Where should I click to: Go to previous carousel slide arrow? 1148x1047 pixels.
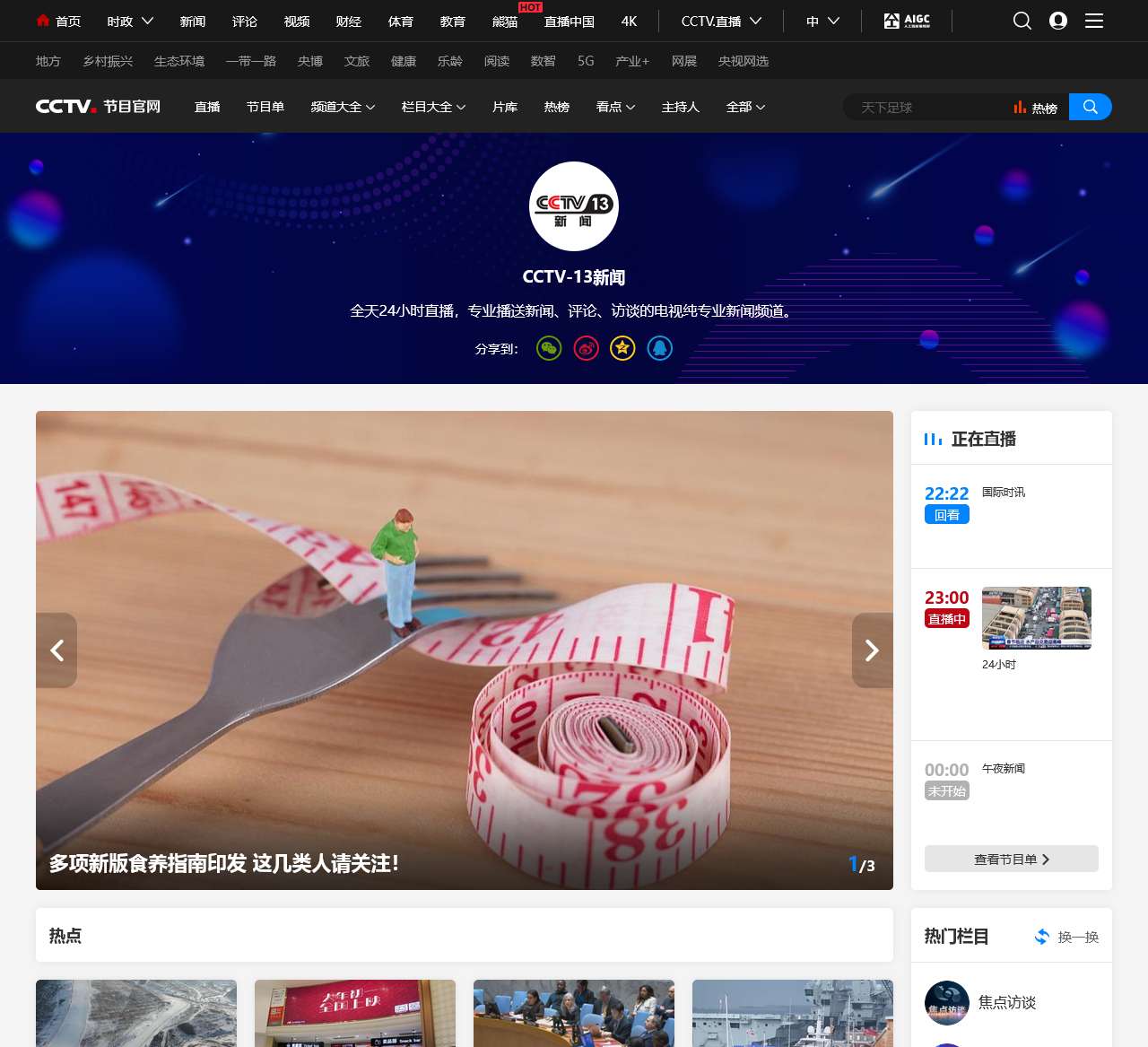click(x=57, y=650)
